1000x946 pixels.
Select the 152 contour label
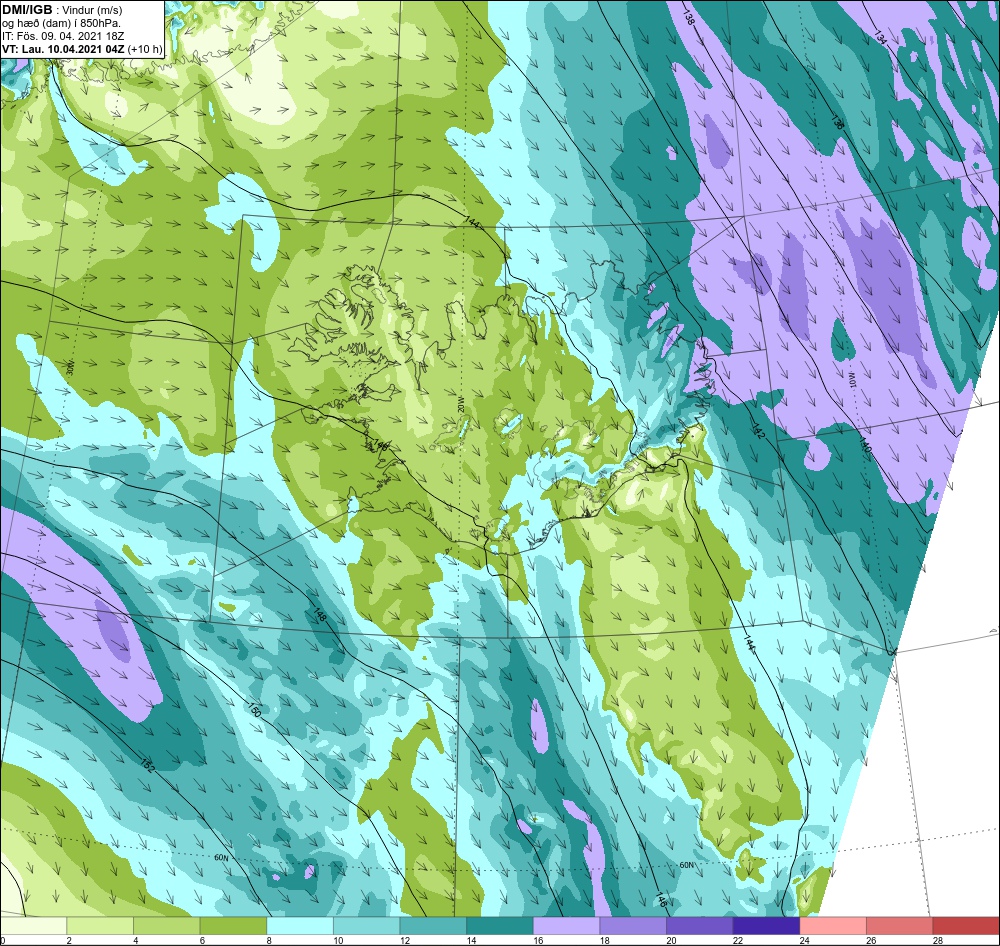[x=146, y=765]
